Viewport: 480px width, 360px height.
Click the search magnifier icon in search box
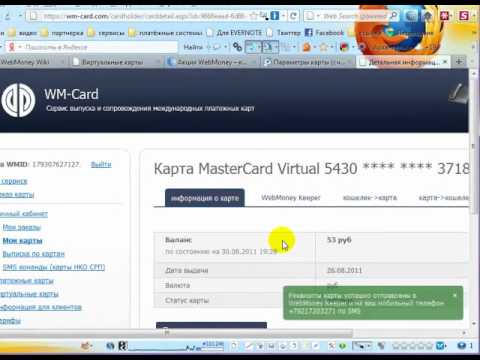pyautogui.click(x=394, y=15)
